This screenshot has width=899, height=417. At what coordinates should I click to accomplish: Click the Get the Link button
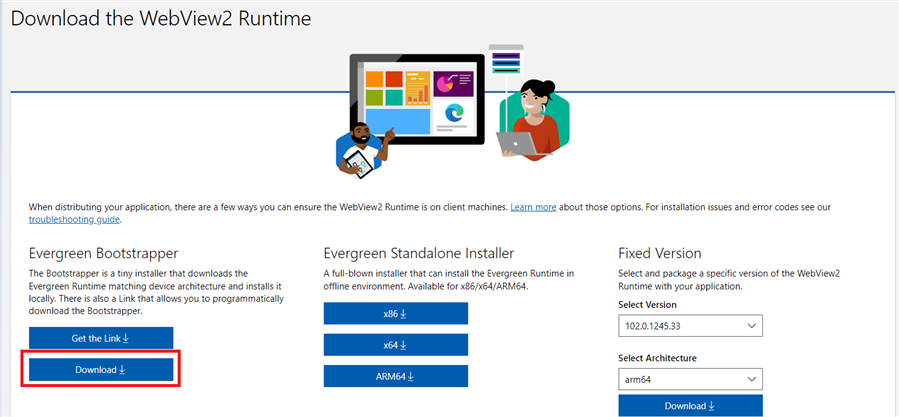[x=101, y=338]
